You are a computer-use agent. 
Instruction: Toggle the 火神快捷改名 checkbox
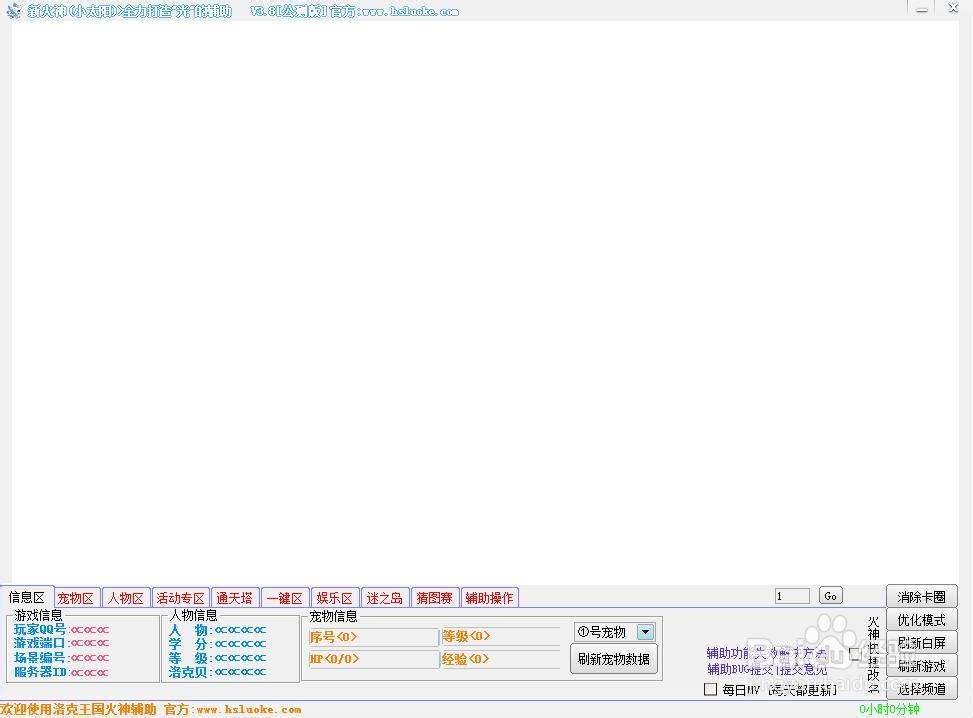click(856, 652)
